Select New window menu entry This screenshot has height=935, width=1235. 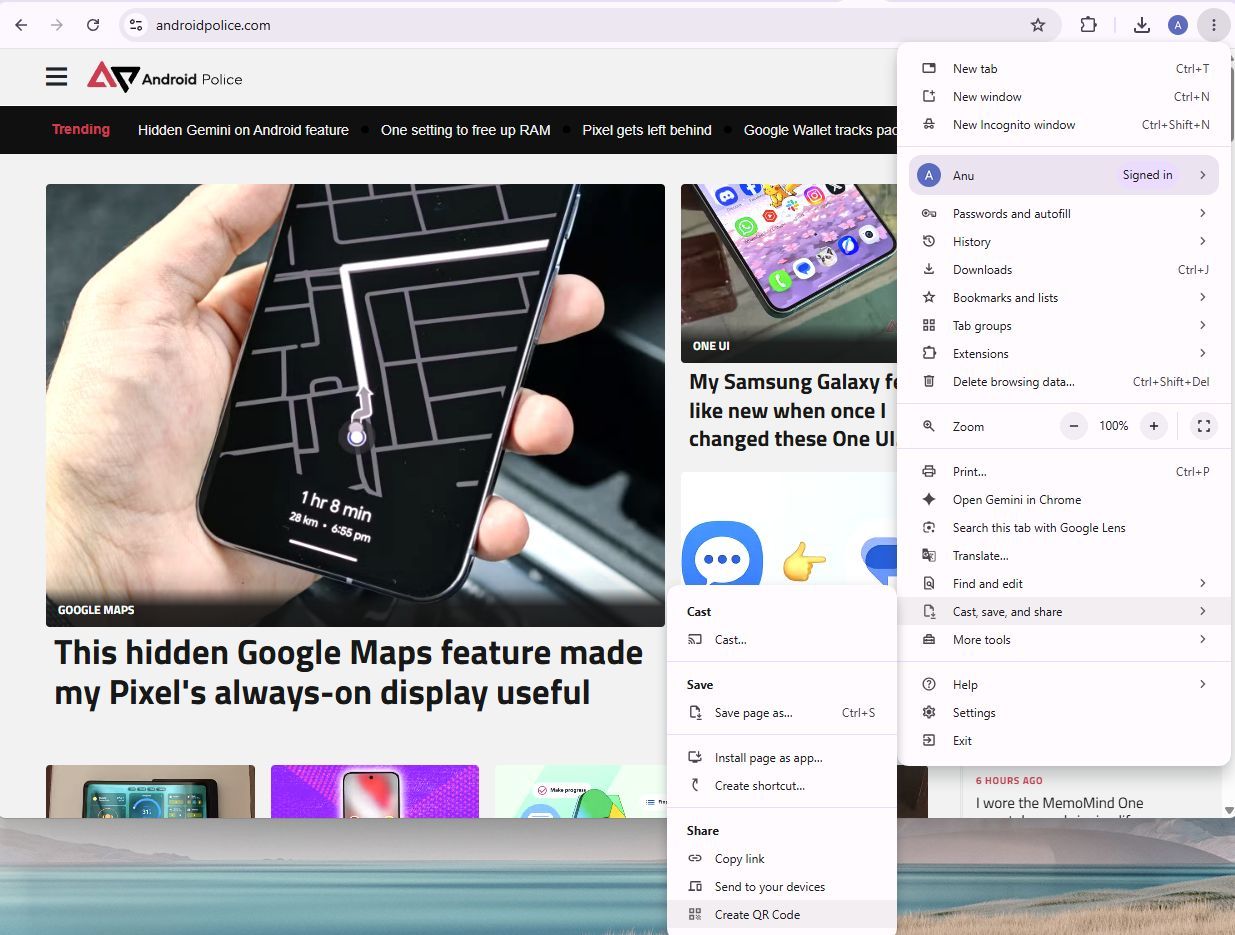(x=1064, y=97)
